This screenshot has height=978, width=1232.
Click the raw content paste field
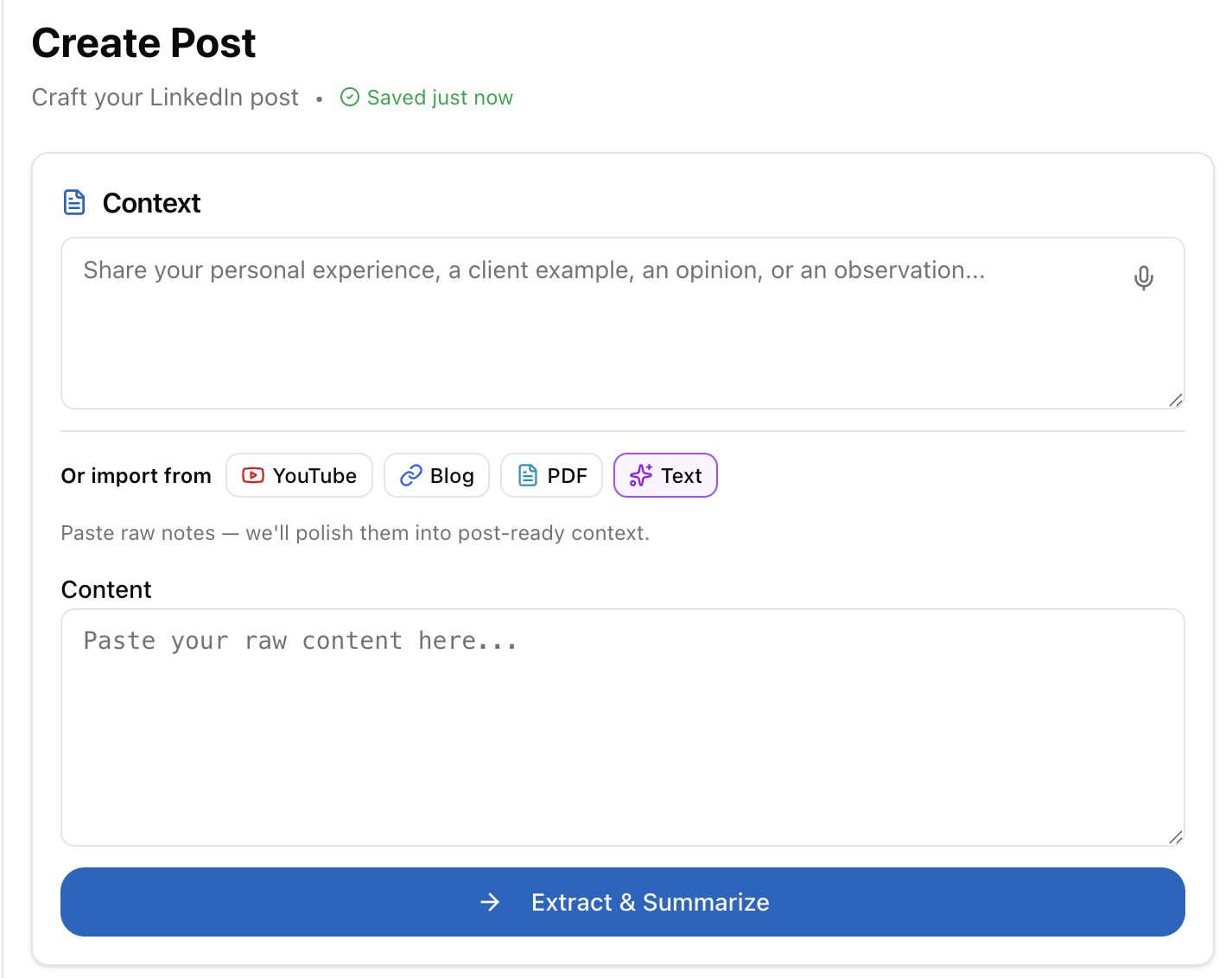point(622,727)
